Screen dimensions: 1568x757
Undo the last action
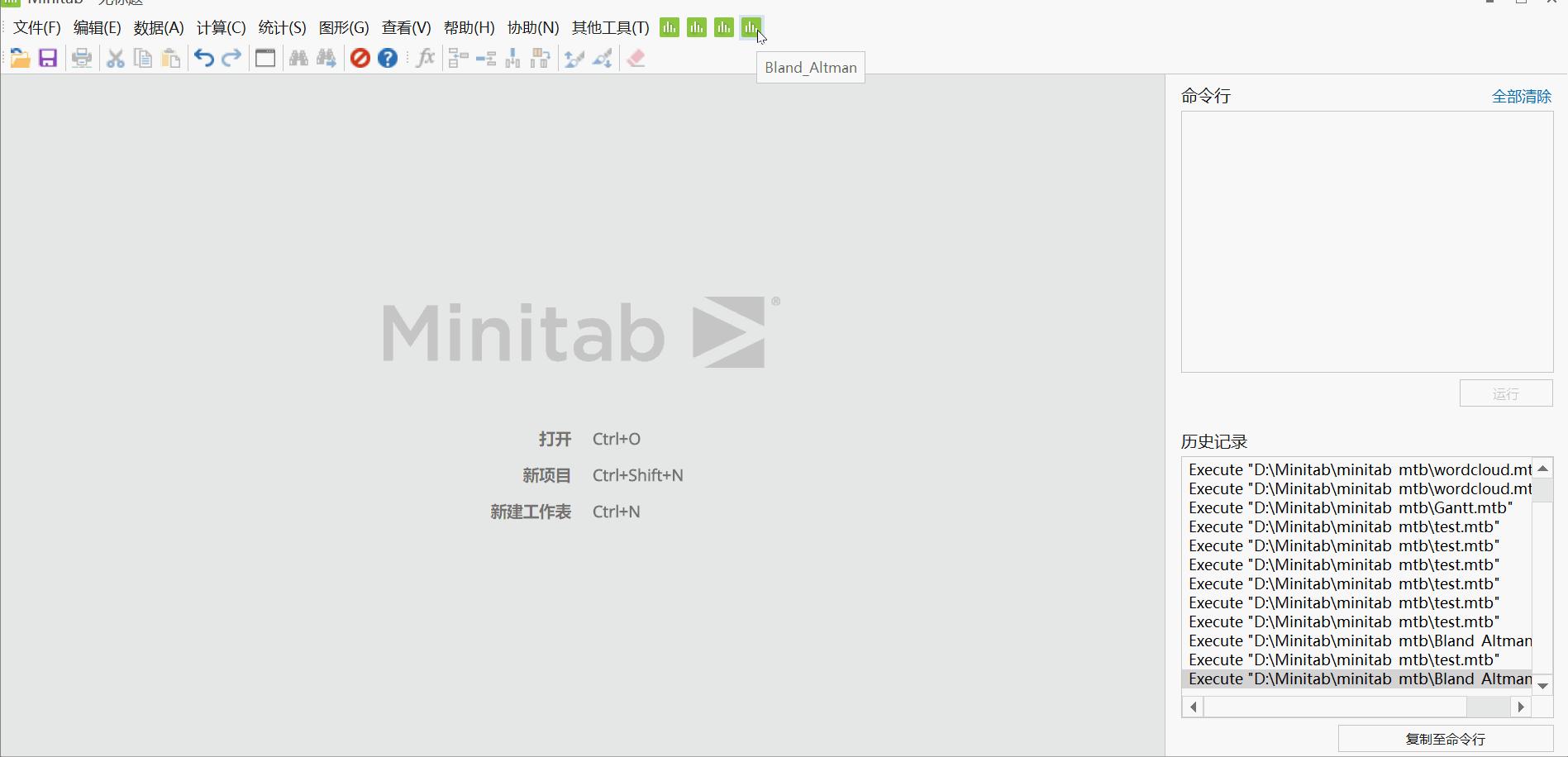point(203,58)
